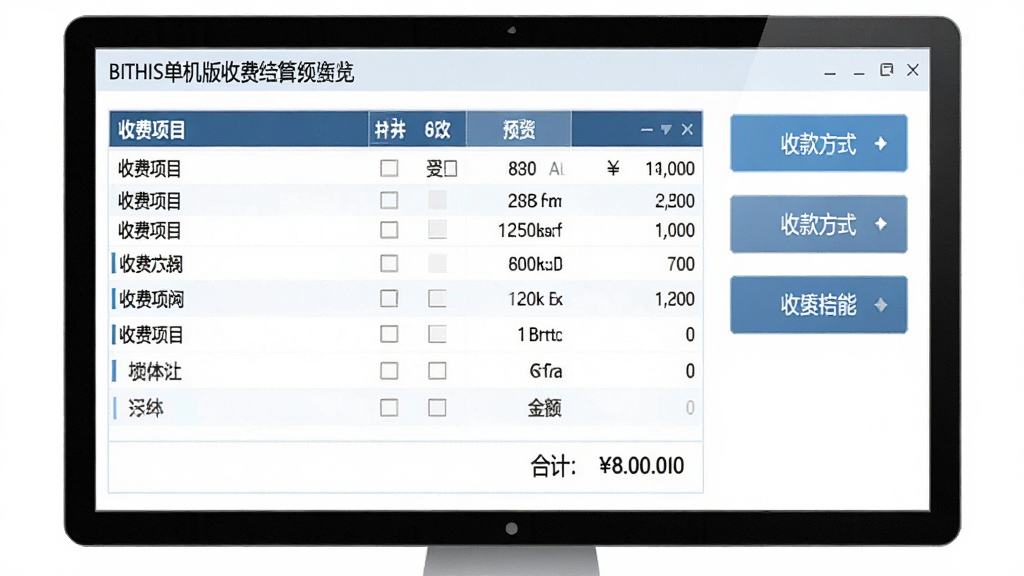Click the total "¥8.00.010" next to 合计

[642, 466]
